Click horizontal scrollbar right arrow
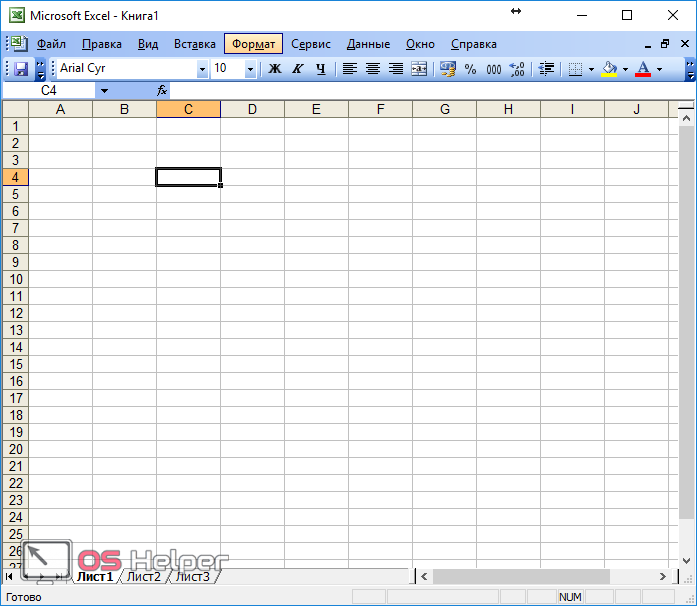The height and width of the screenshot is (606, 697). 662,577
